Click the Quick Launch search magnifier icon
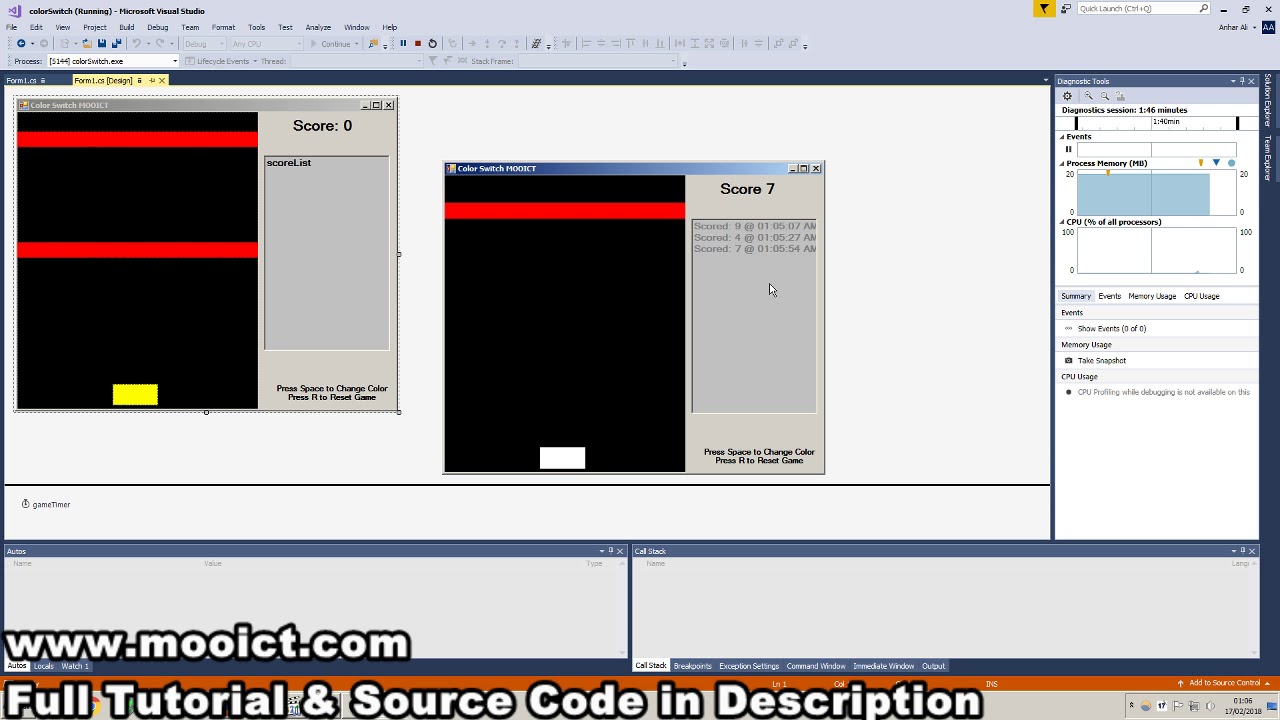The width and height of the screenshot is (1280, 720). 1203,8
